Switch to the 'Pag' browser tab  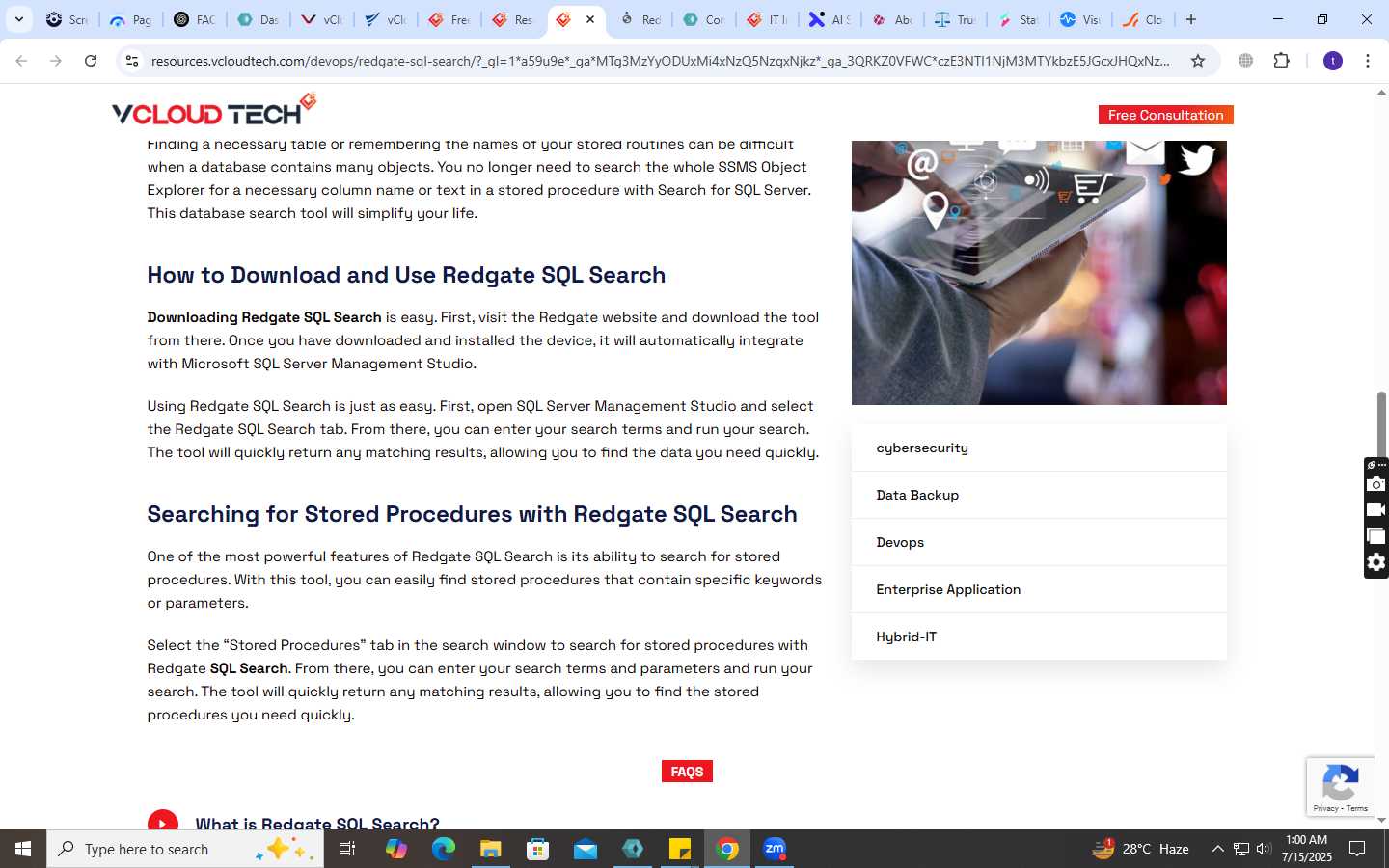[130, 19]
